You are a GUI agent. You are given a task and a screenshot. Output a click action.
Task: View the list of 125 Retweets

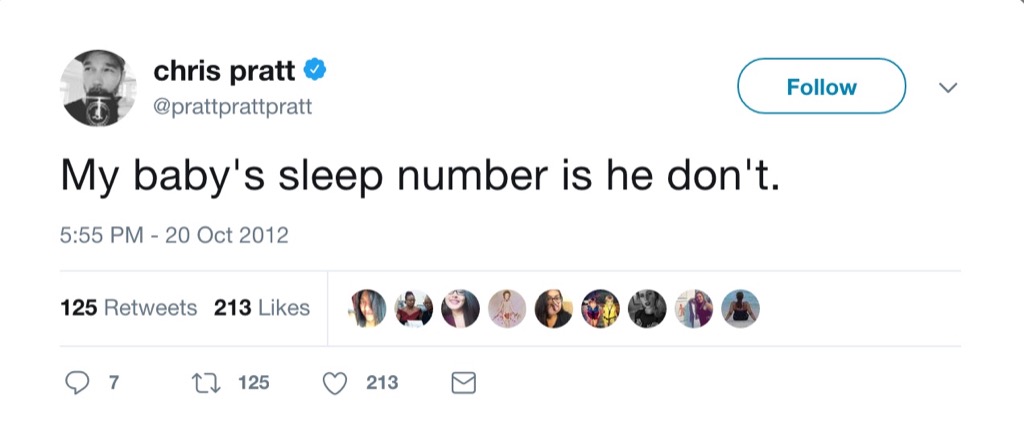(x=129, y=308)
